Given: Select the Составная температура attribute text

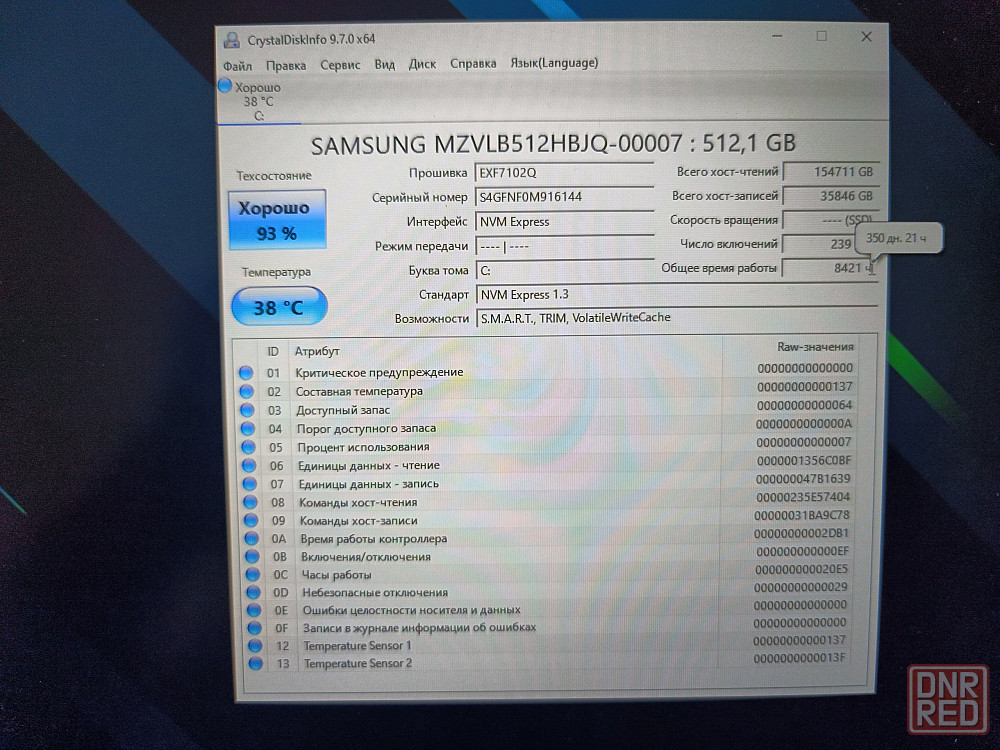Looking at the screenshot, I should pyautogui.click(x=359, y=391).
